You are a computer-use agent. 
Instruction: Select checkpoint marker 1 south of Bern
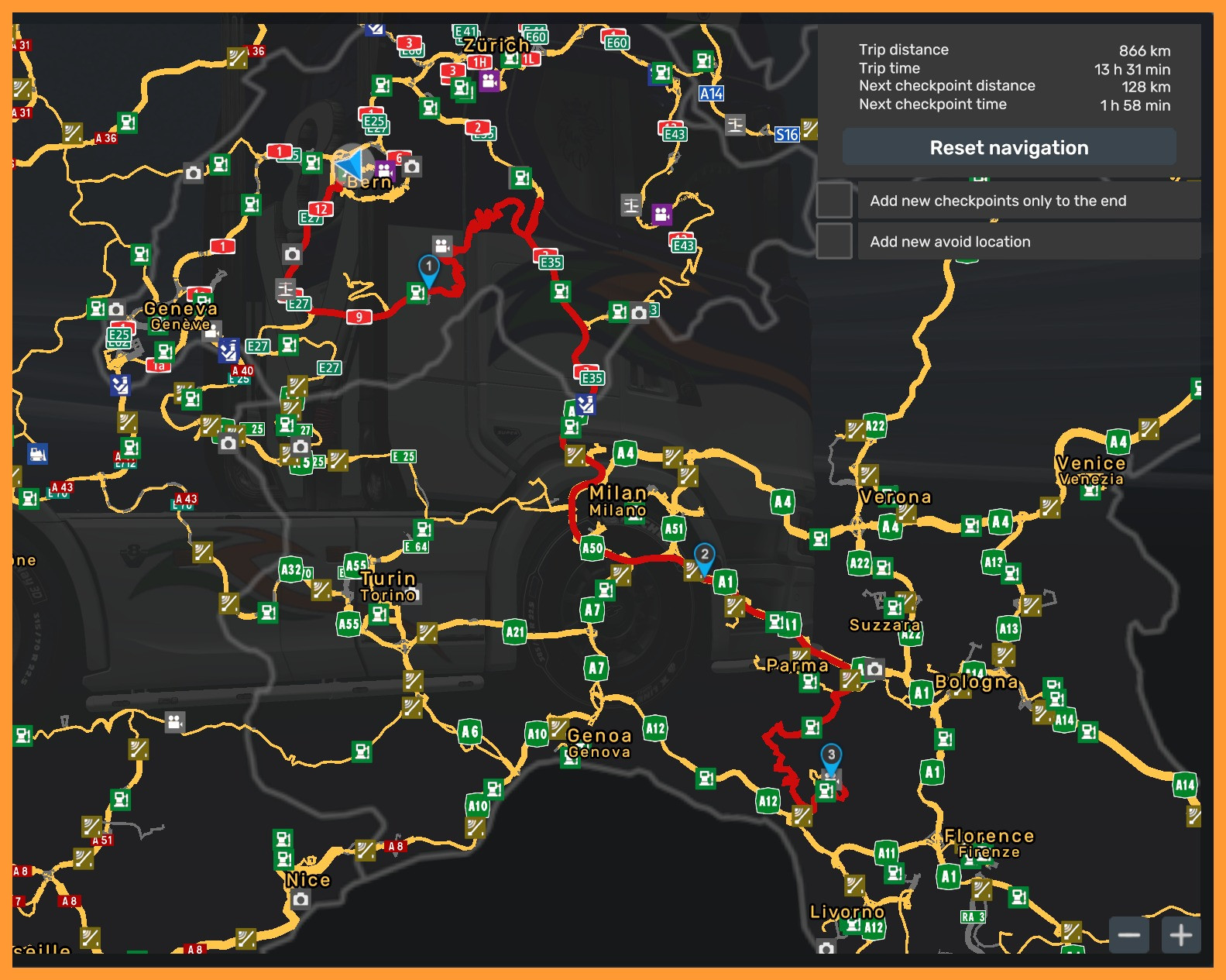click(428, 267)
